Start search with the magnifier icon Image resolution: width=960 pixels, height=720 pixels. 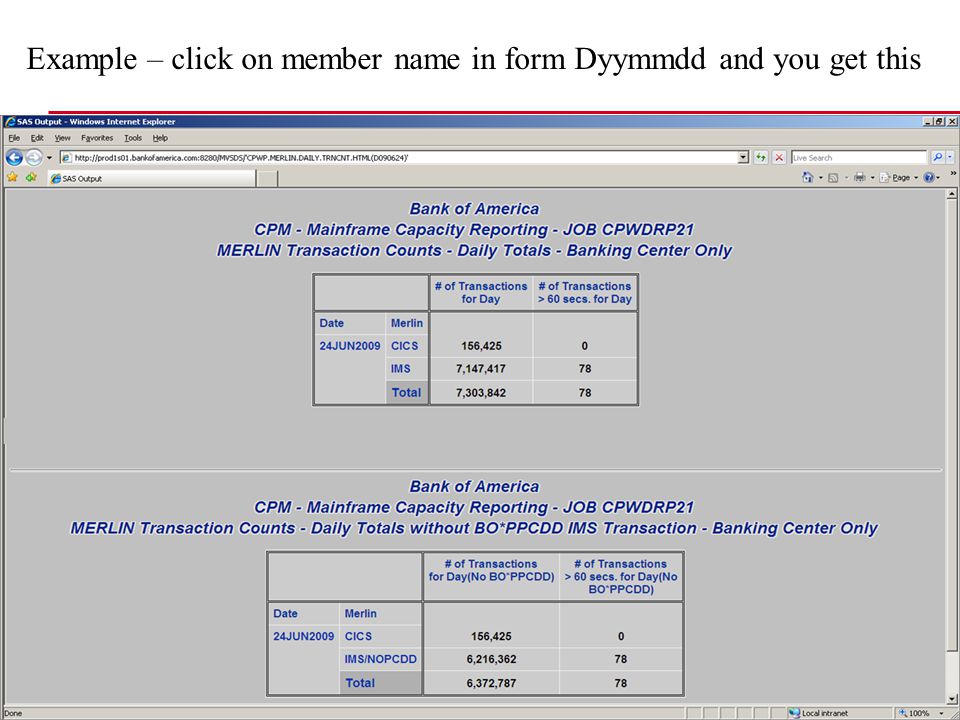[x=937, y=157]
